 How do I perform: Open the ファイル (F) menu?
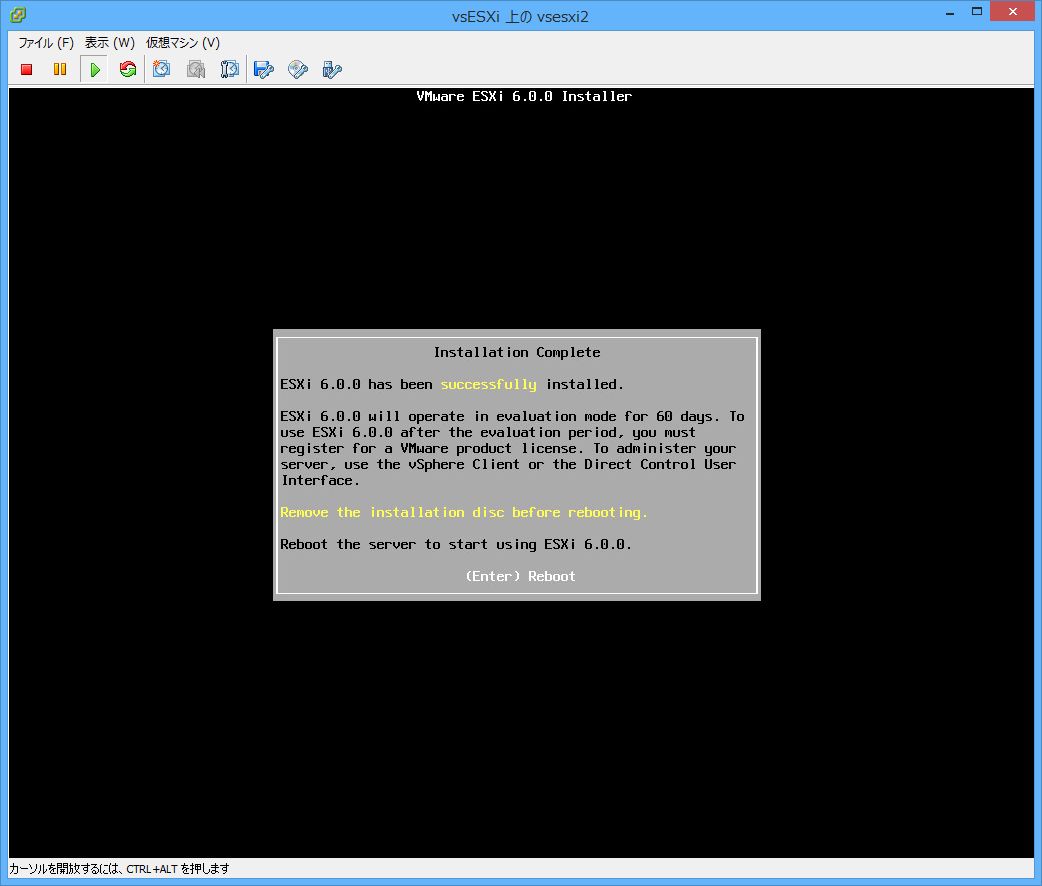click(x=46, y=43)
